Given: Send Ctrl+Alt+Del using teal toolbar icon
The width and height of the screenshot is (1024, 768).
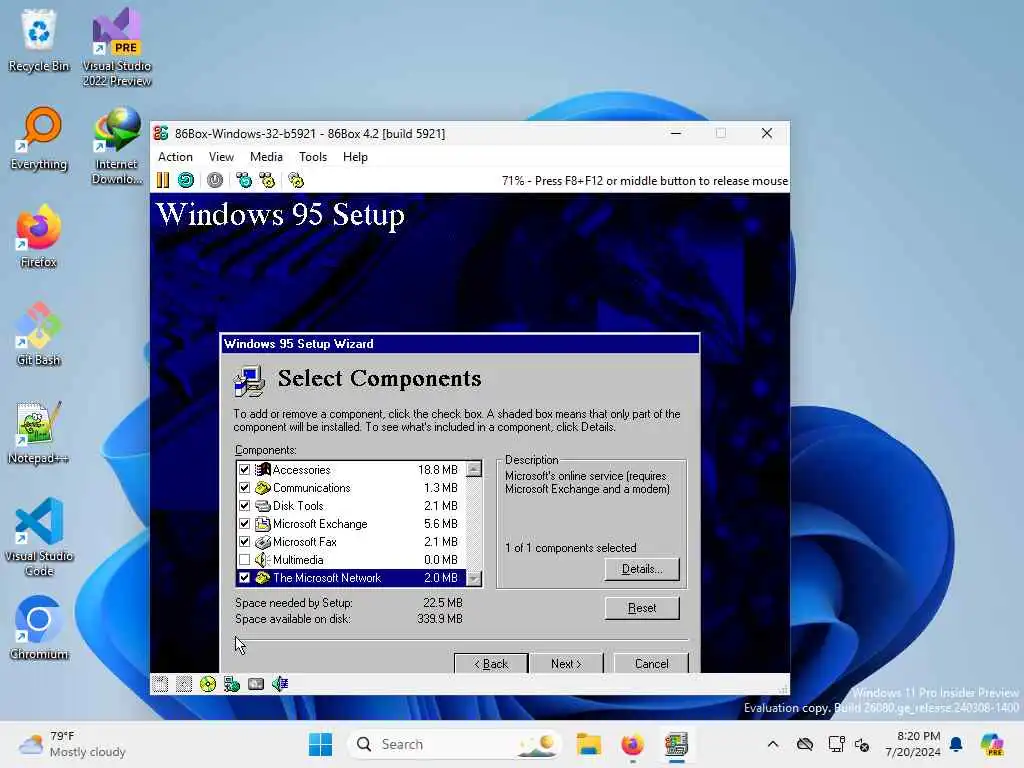Looking at the screenshot, I should (x=244, y=180).
